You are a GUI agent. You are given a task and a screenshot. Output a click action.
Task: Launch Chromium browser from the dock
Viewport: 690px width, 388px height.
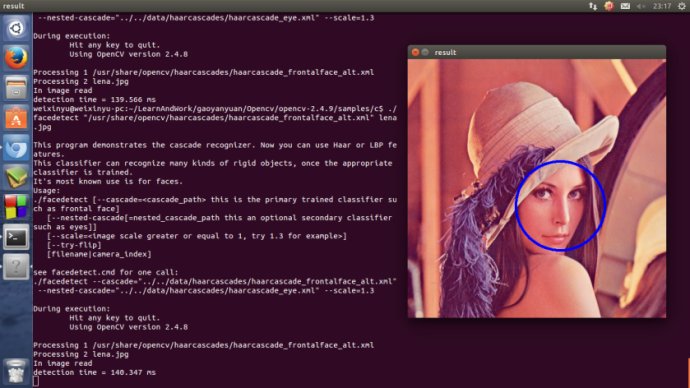16,148
